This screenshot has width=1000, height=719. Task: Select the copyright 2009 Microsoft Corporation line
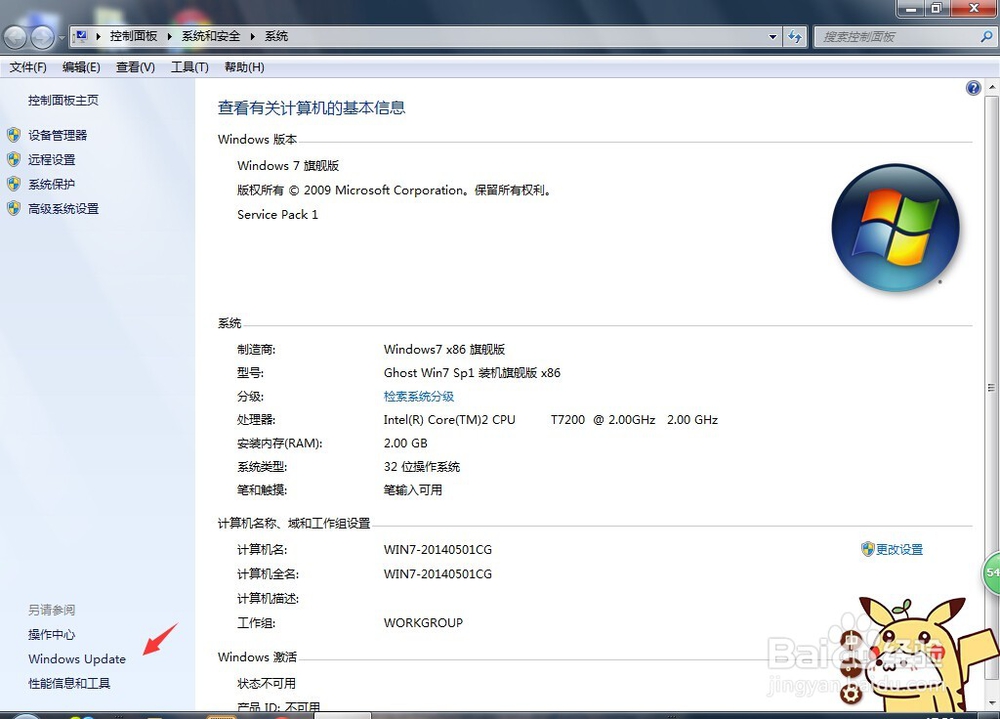click(x=394, y=190)
